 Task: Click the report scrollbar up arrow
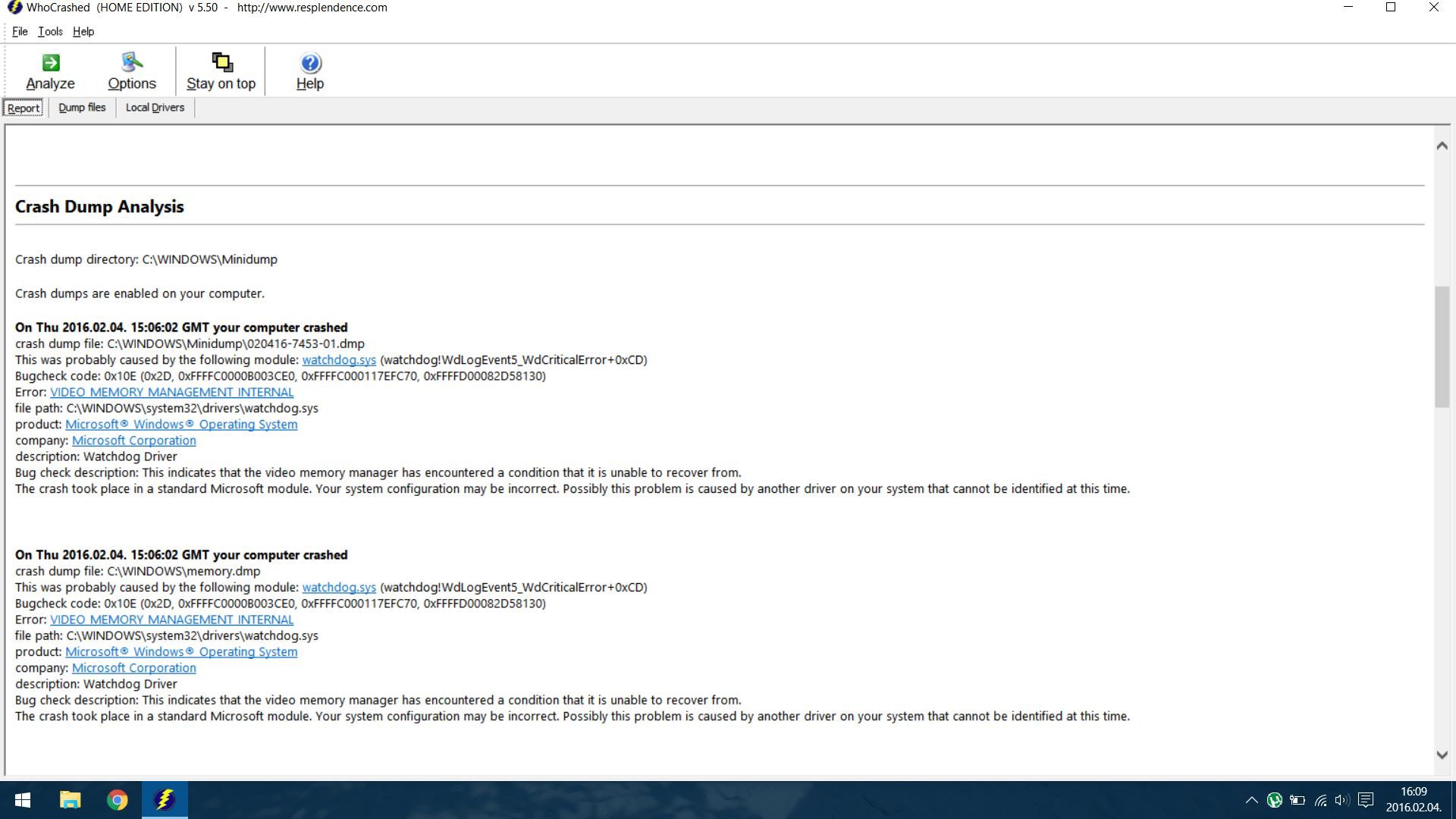[1442, 146]
